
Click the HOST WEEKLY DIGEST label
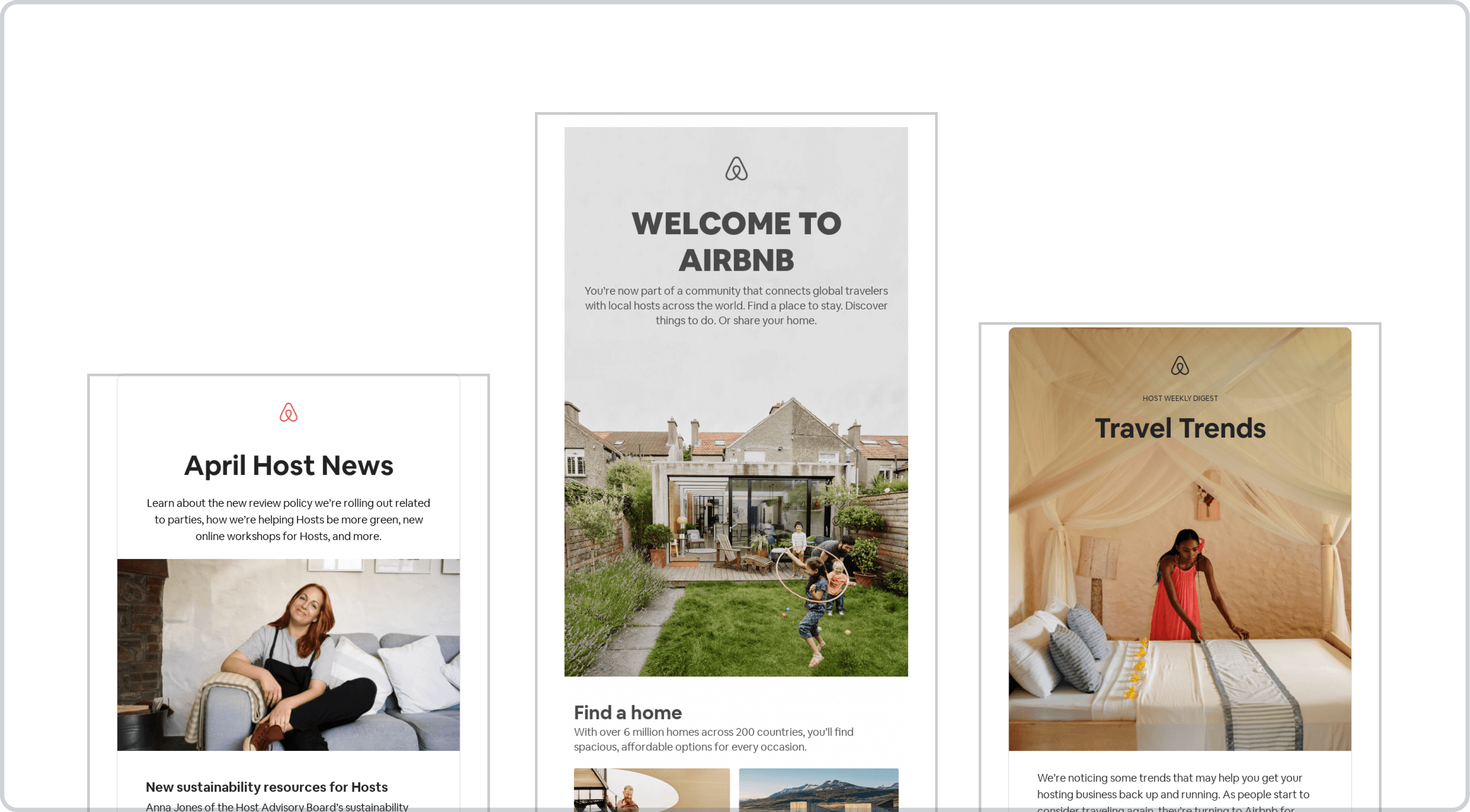1179,398
